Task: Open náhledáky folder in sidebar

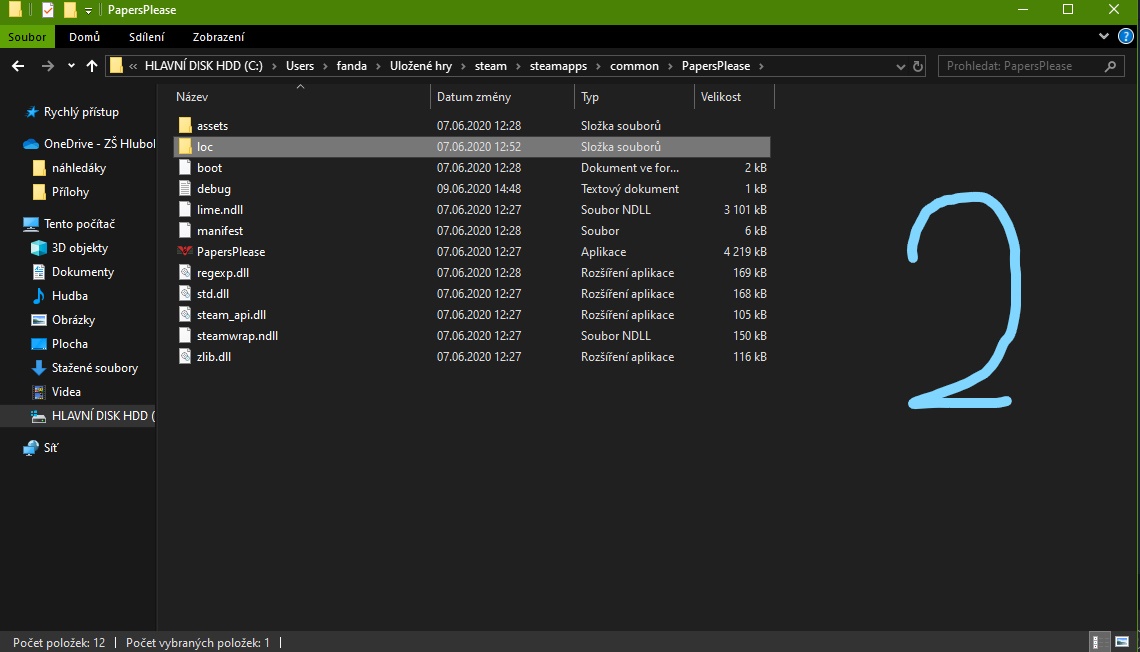Action: 79,168
